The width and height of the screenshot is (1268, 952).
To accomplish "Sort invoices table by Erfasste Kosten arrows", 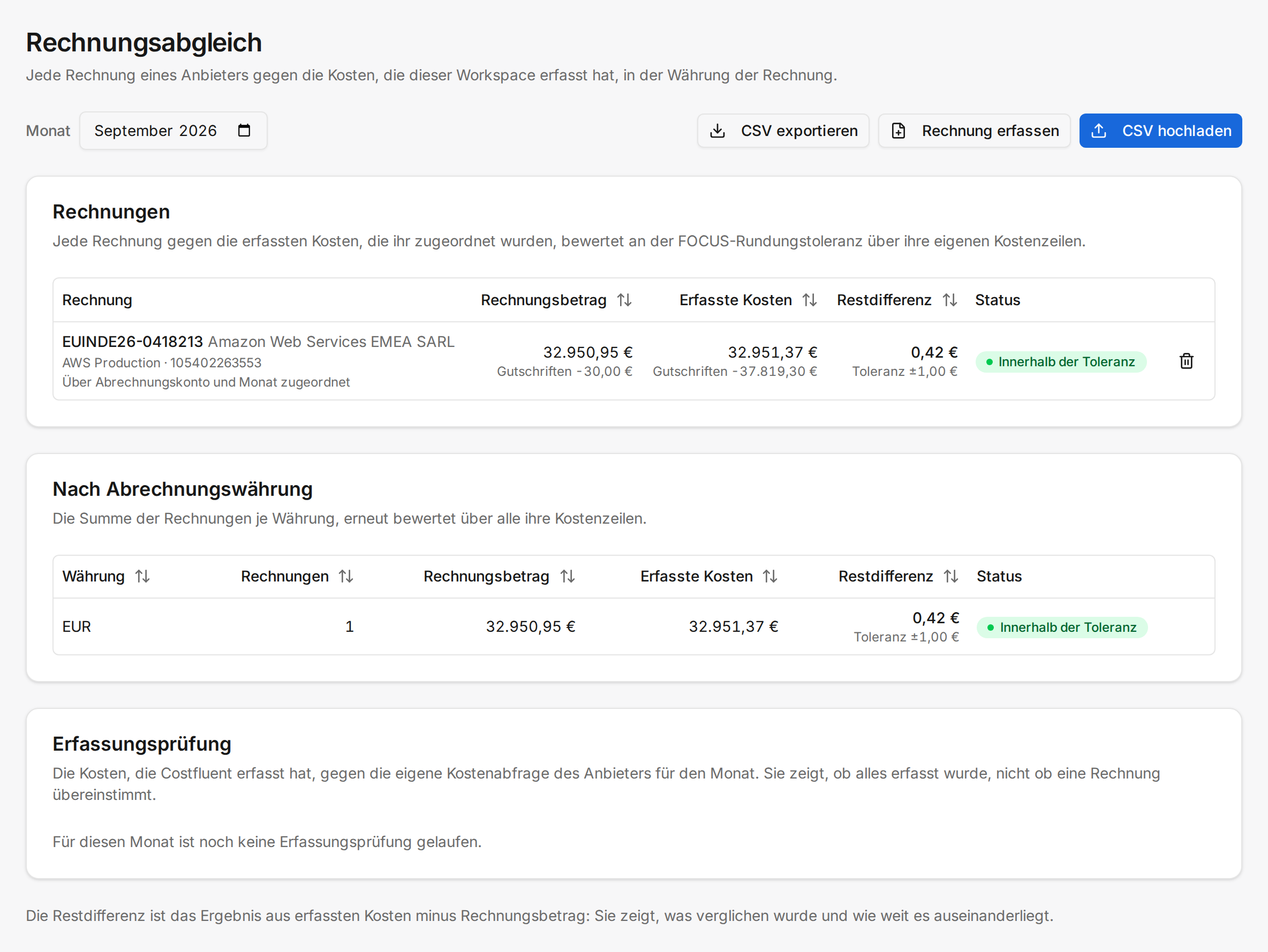I will tap(810, 300).
